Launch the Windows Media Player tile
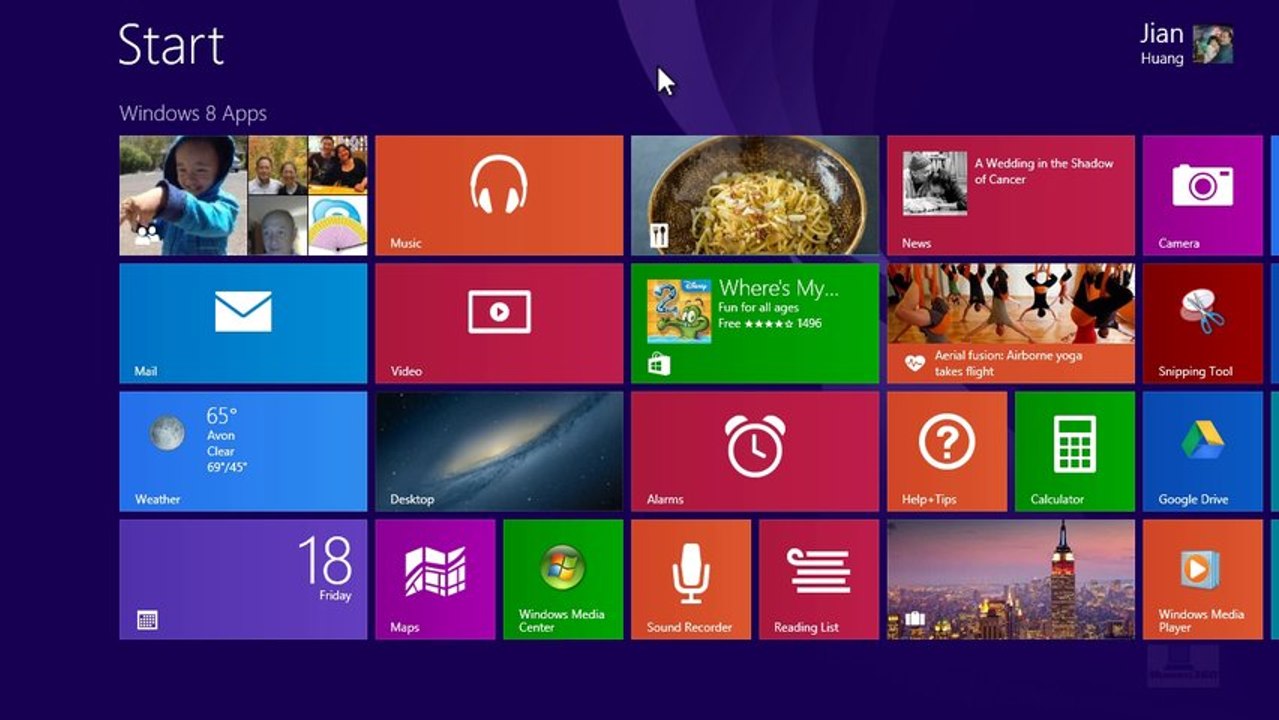Screen dimensions: 1279x720 tap(1203, 579)
